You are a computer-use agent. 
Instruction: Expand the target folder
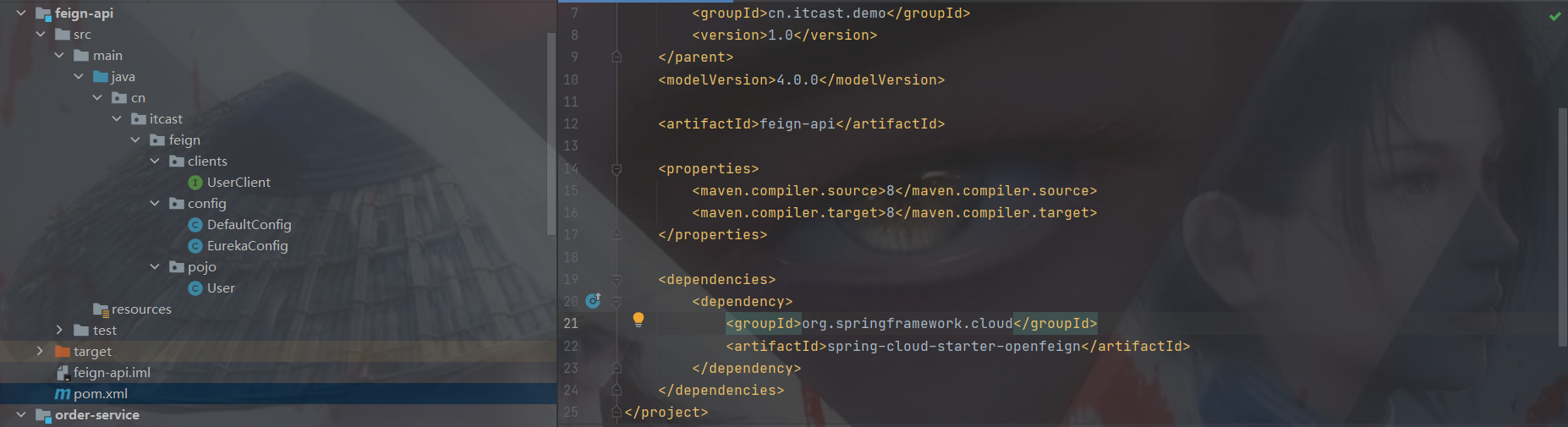pos(40,351)
